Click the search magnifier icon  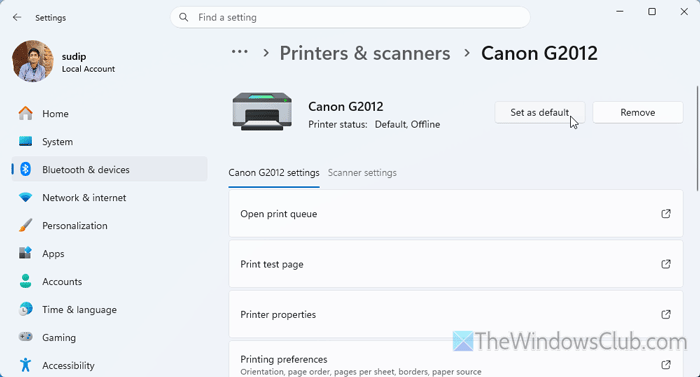tap(183, 17)
